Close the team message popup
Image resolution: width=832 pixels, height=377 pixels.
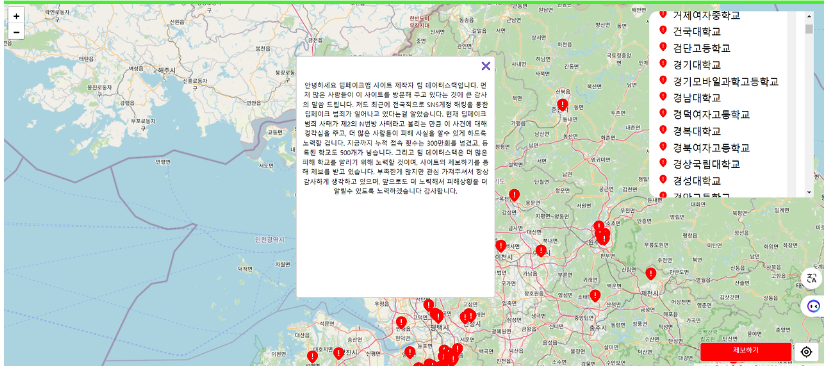tap(486, 66)
